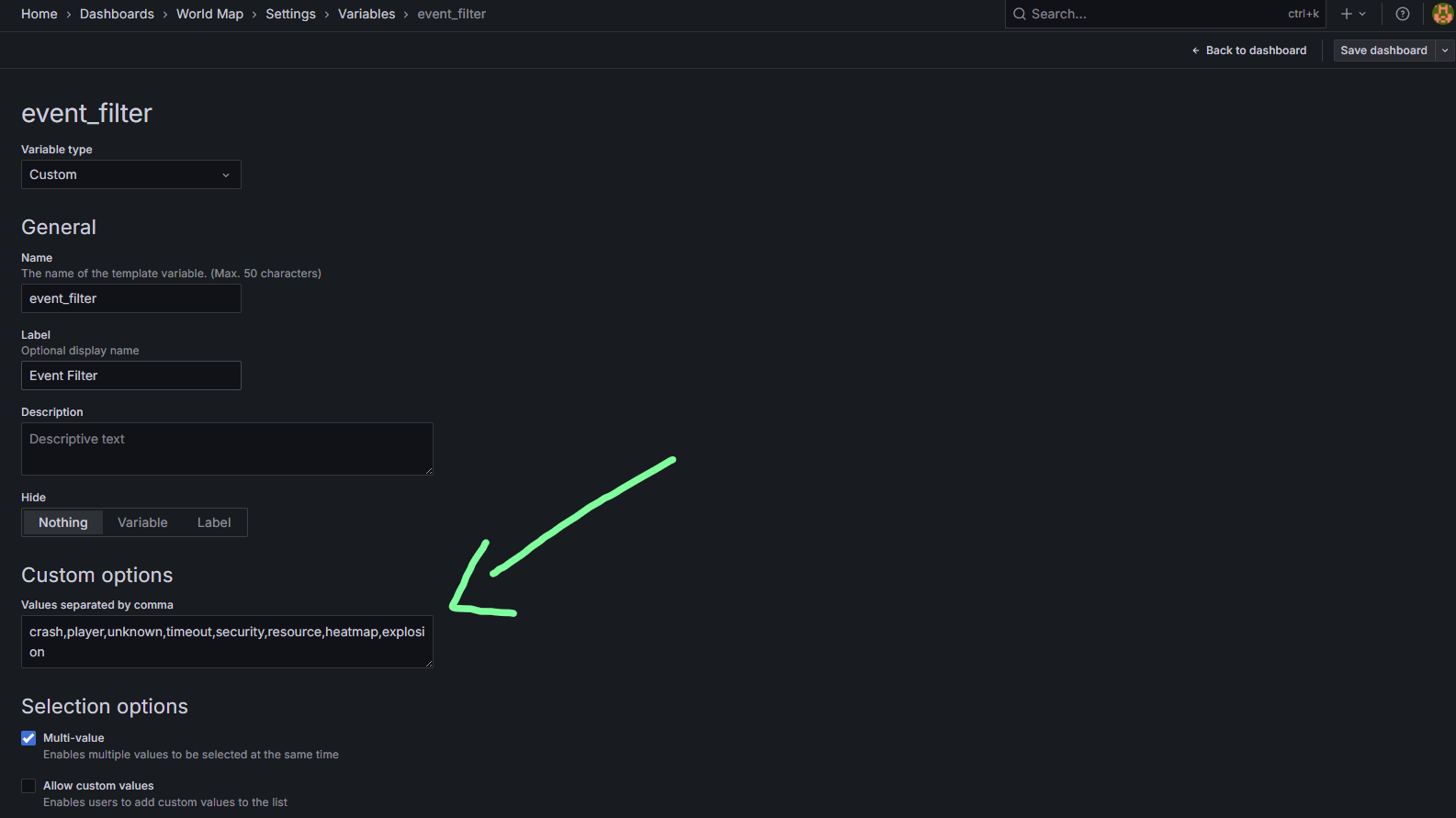Click the back arrow beside Back to dashboard

1195,50
